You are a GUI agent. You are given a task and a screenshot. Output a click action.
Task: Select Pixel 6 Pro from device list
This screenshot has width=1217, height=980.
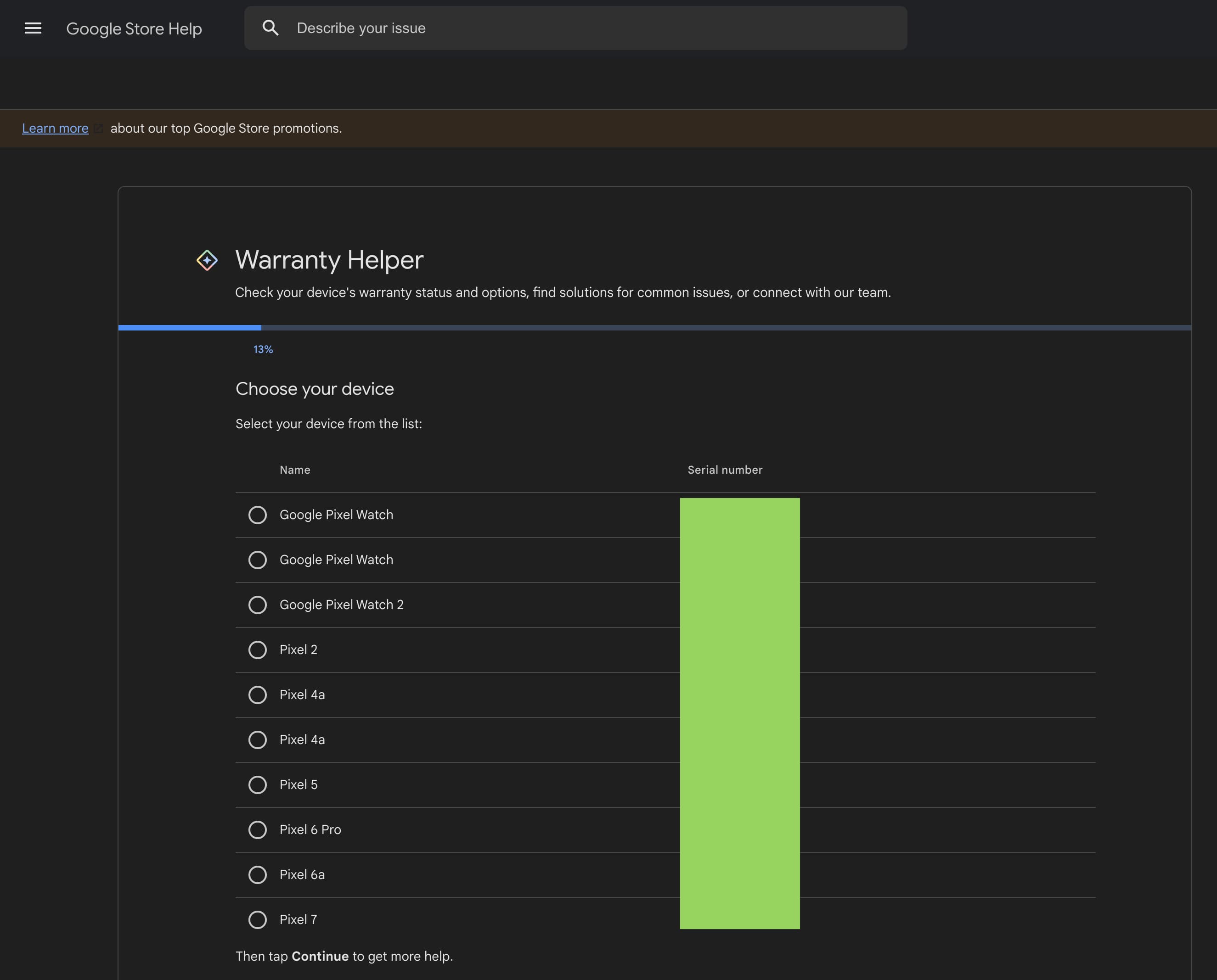[258, 830]
